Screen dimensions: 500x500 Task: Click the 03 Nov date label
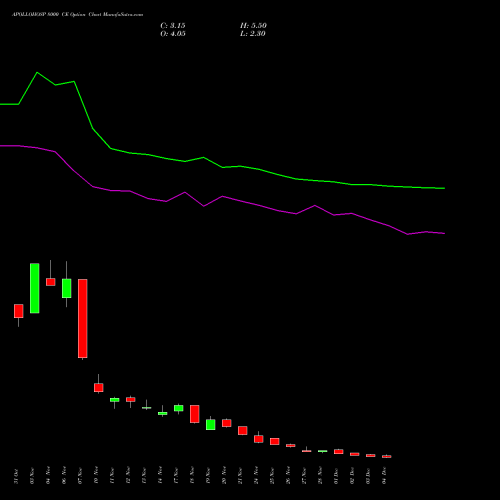[x=32, y=476]
